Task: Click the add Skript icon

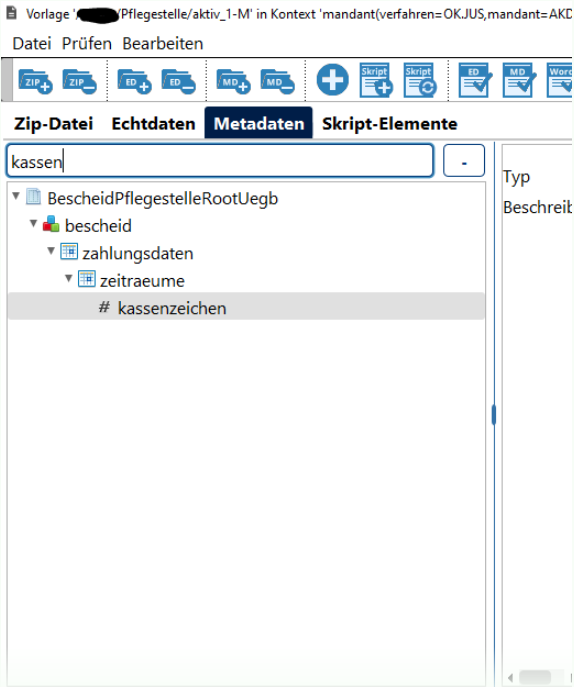Action: coord(376,80)
